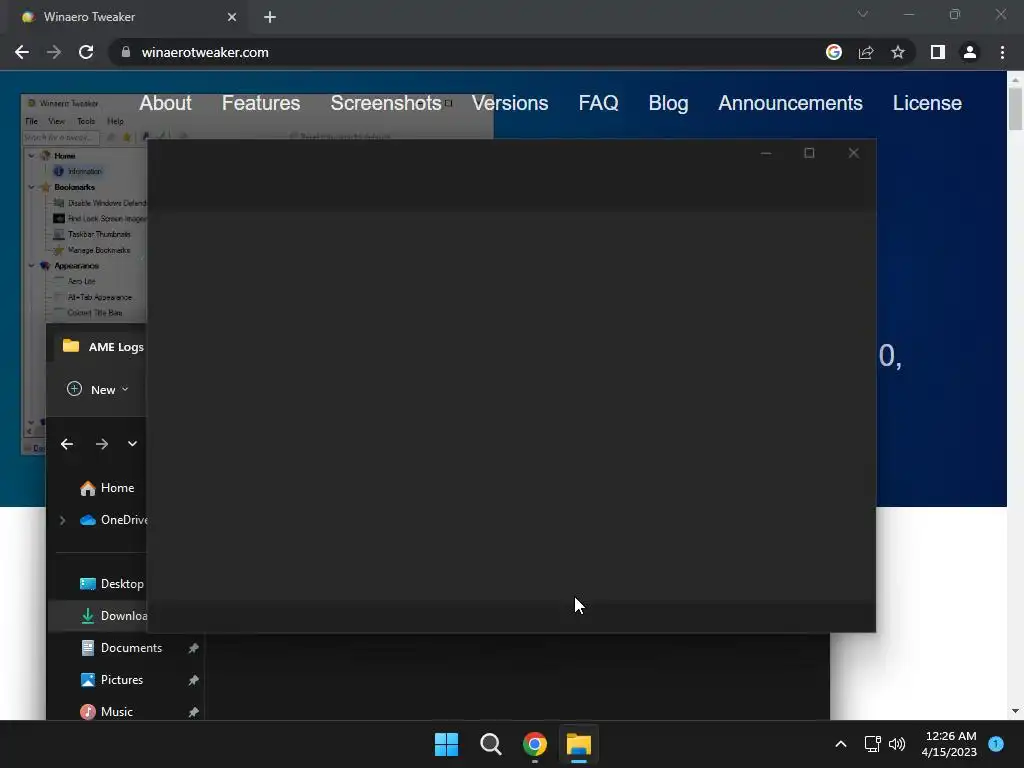Open network status in system tray
Viewport: 1024px width, 768px height.
872,744
